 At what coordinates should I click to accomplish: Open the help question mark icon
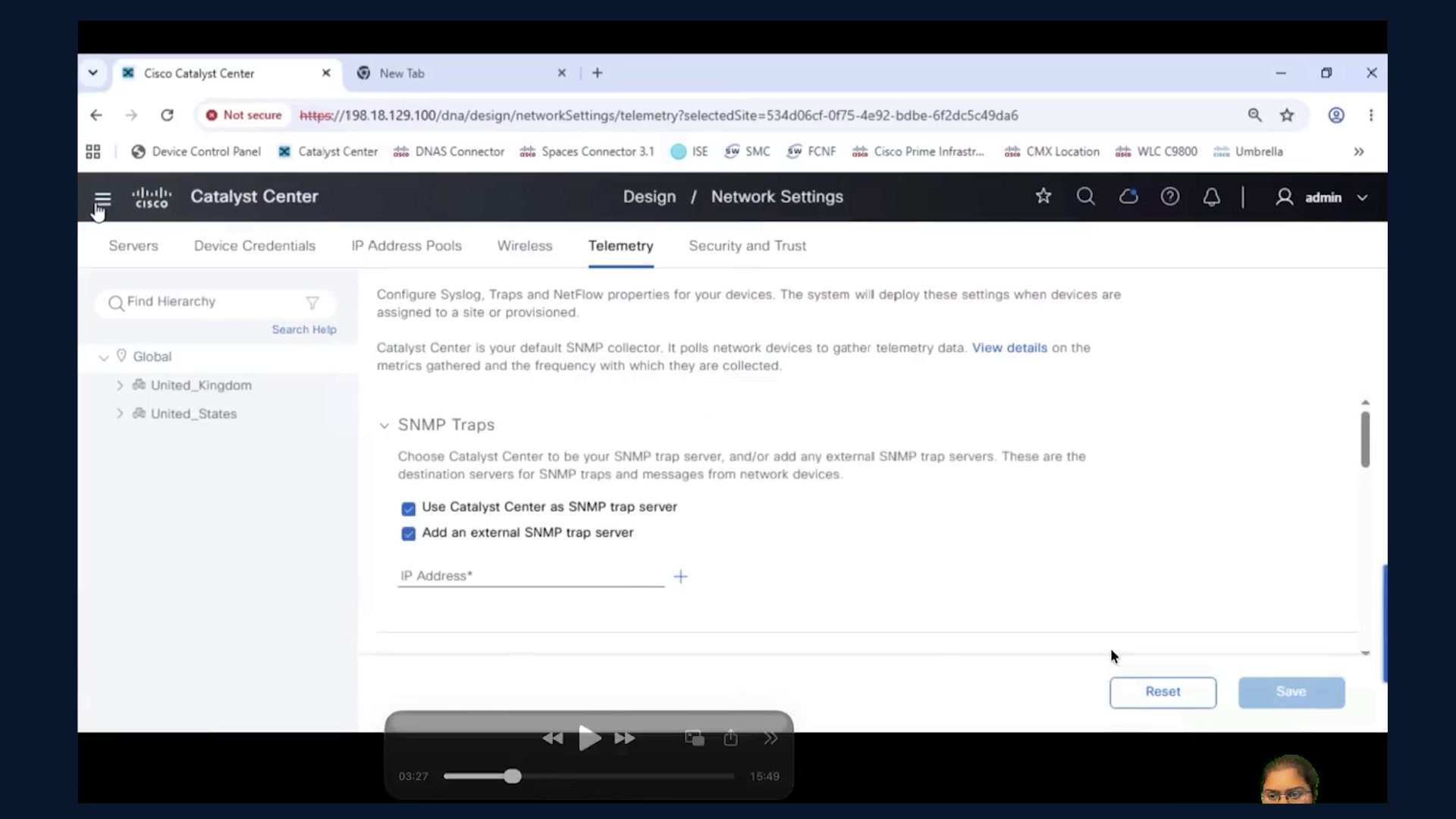coord(1170,196)
